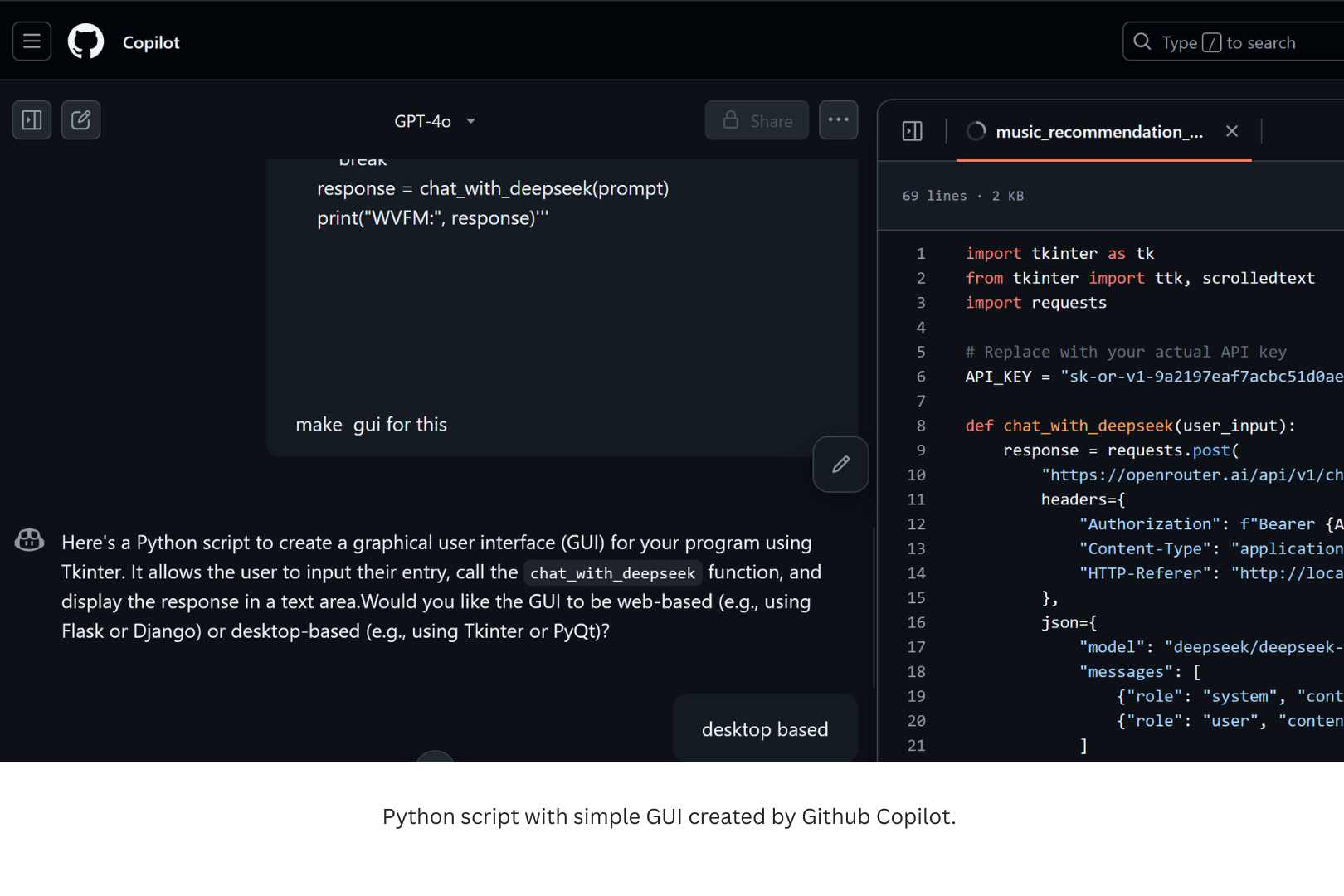The height and width of the screenshot is (896, 1344).
Task: Click 'import tkinter as tk' on line 1
Action: (x=1059, y=253)
